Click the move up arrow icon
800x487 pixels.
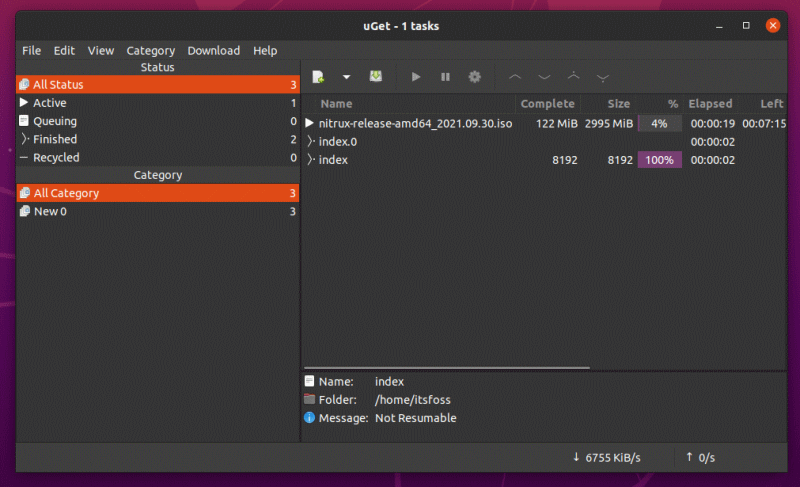point(515,77)
